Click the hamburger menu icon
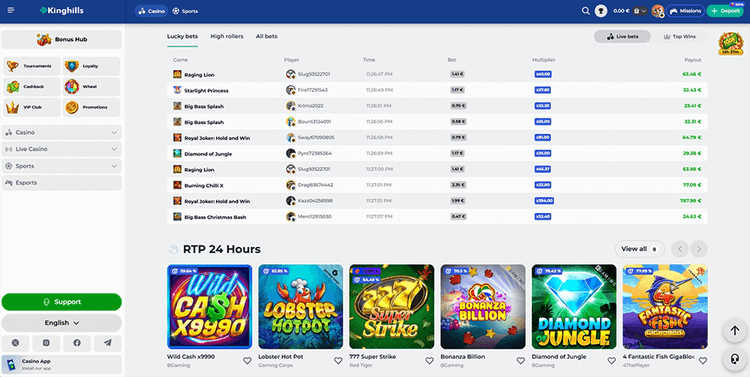The image size is (750, 377). 11,10
